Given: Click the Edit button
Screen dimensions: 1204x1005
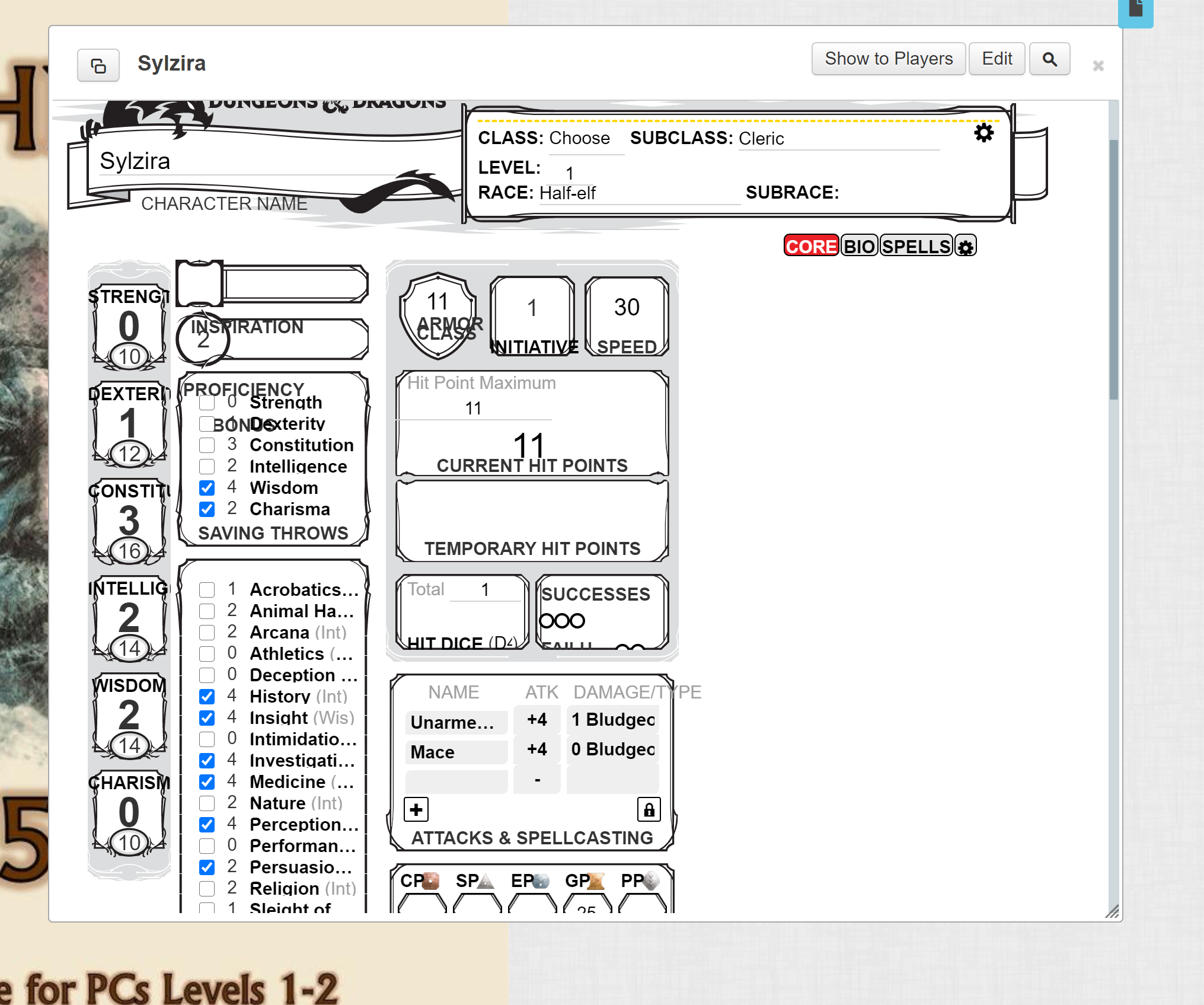Looking at the screenshot, I should click(997, 59).
